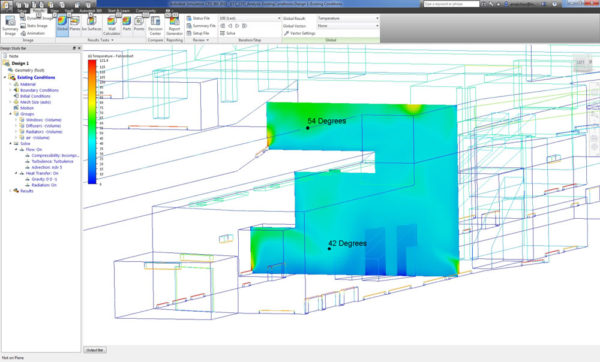Open the Parts results tool
Image resolution: width=600 pixels, height=362 pixels.
coord(127,24)
